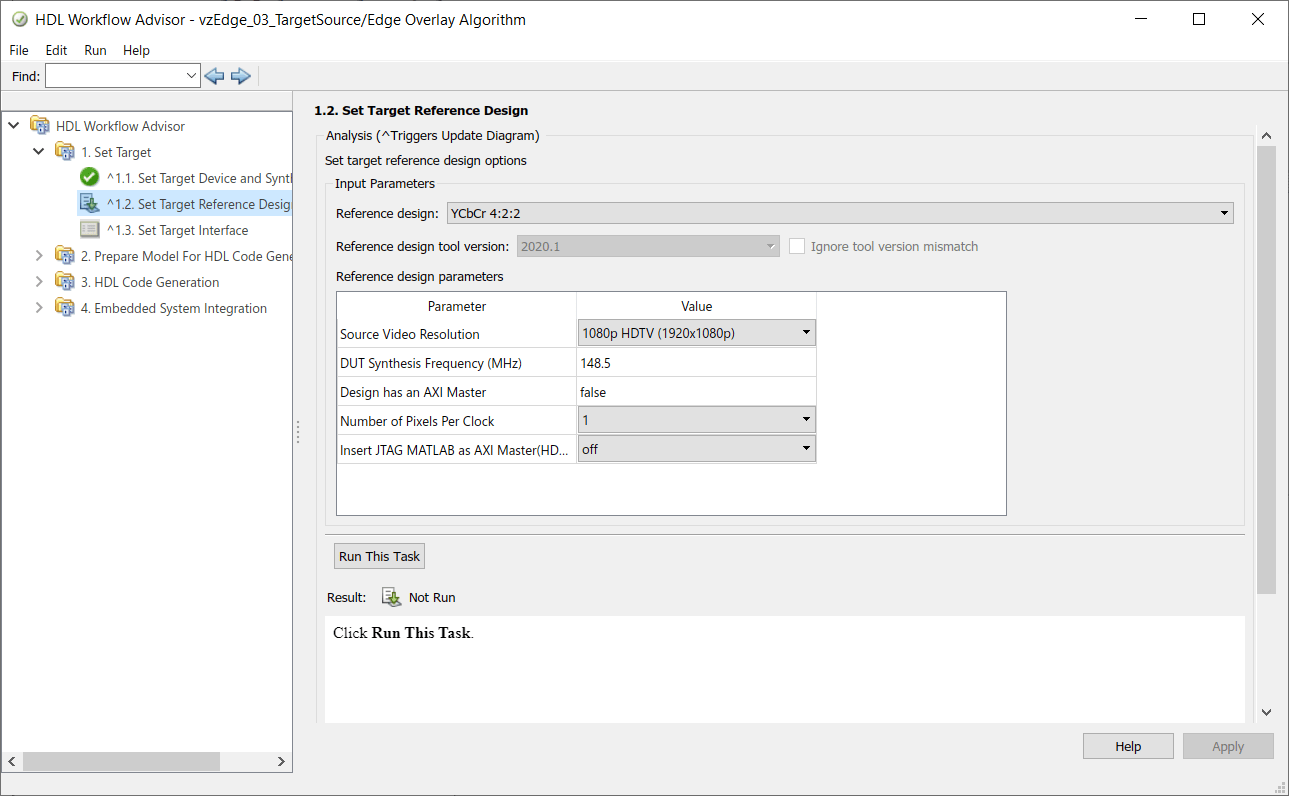Click the HDL Workflow Advisor root folder icon
1289x796 pixels.
40,126
